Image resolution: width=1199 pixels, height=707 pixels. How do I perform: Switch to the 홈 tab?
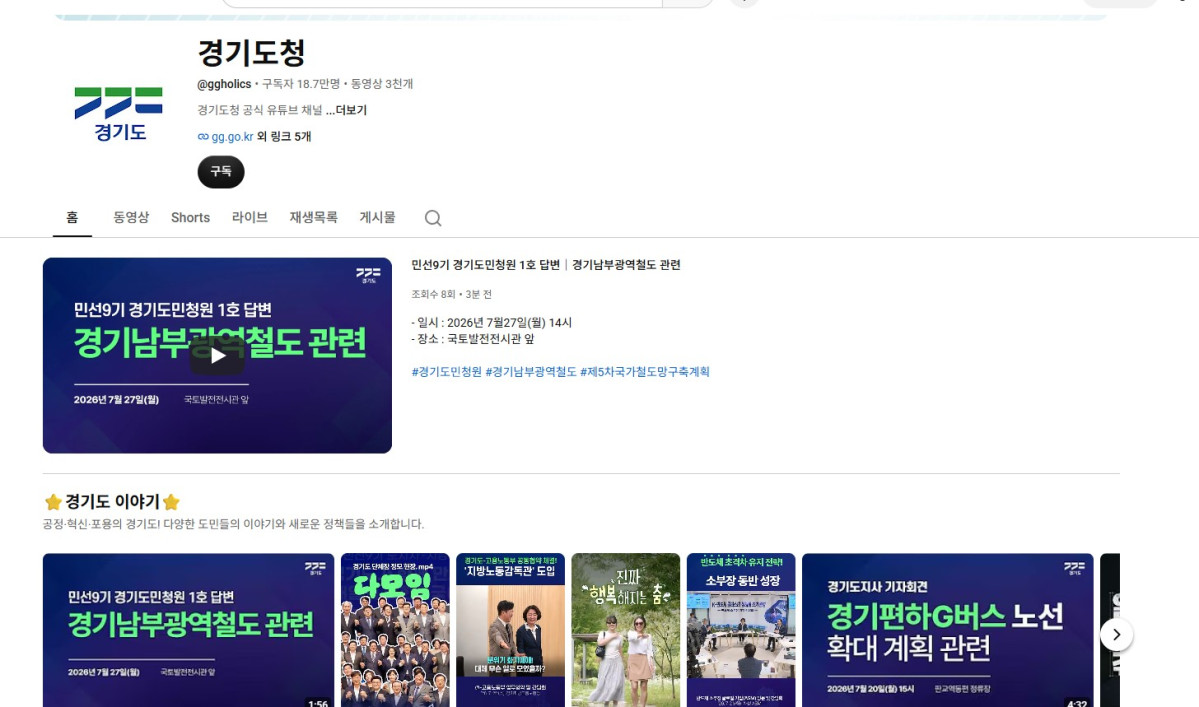point(72,217)
